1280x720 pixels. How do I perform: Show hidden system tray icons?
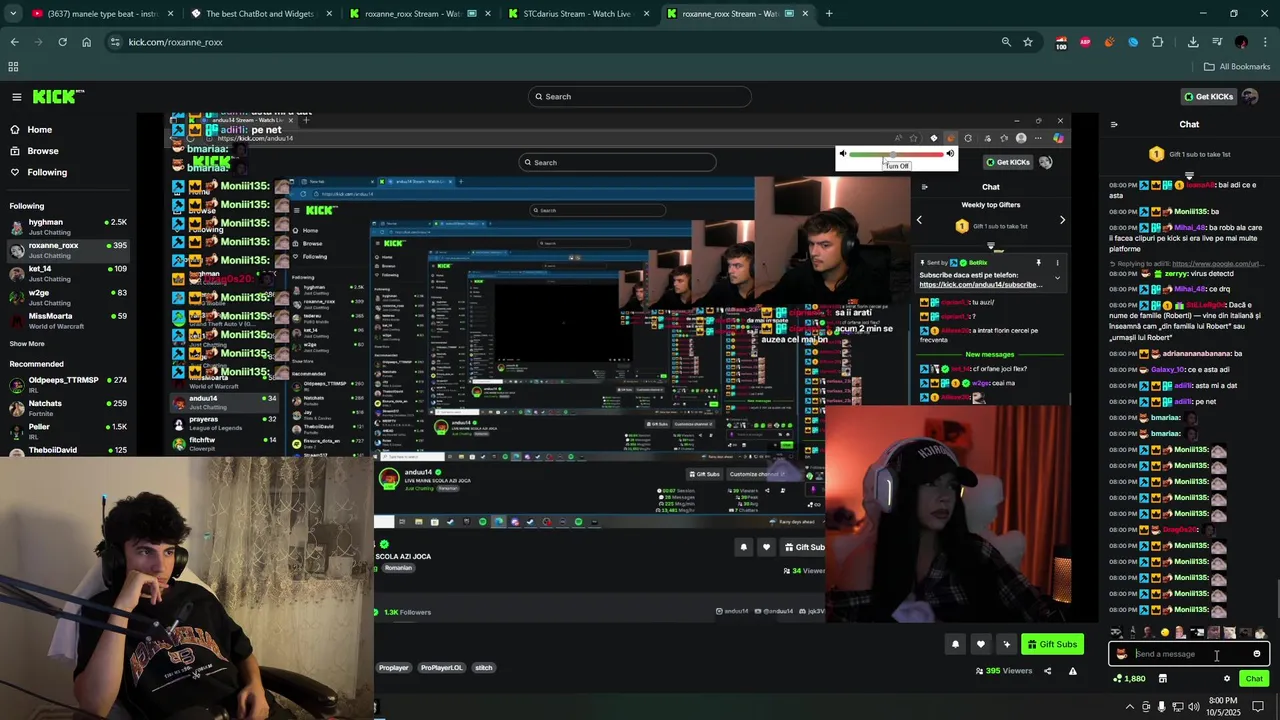point(1130,707)
